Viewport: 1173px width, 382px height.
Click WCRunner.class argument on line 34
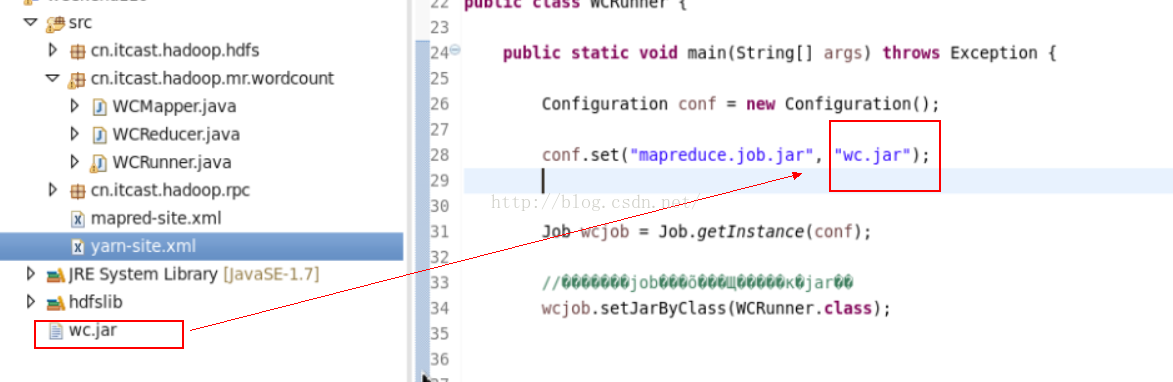pos(804,308)
